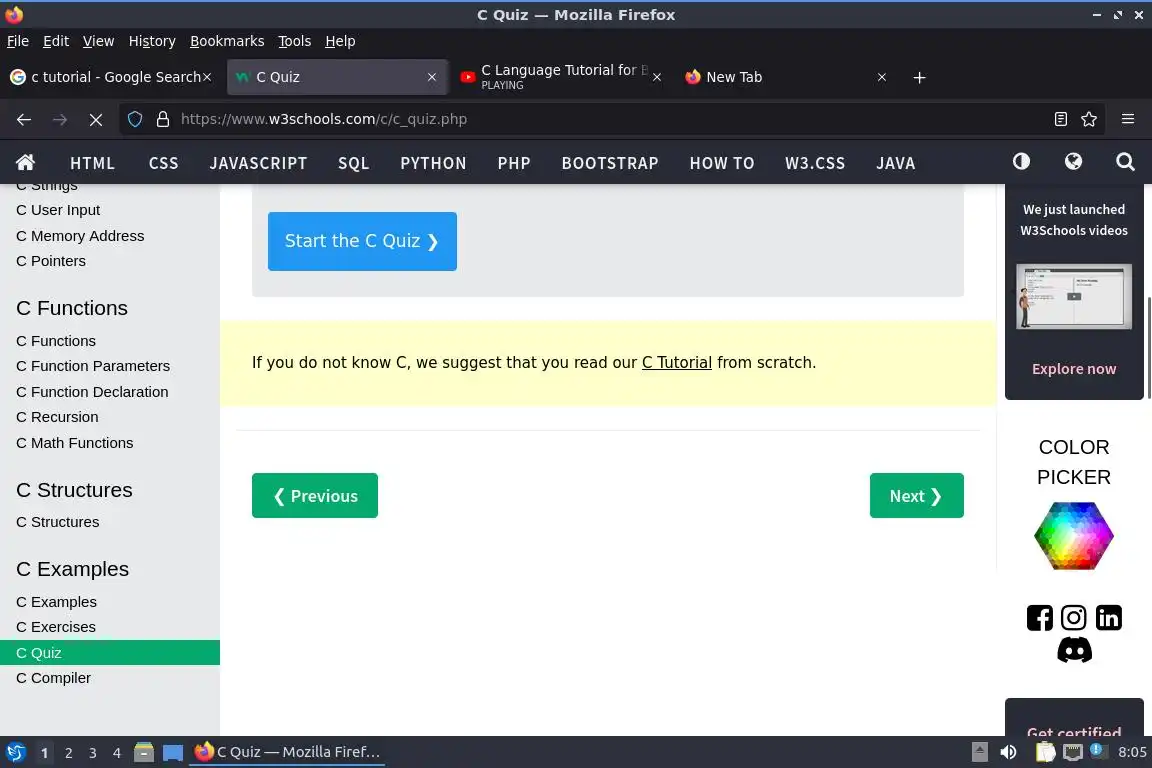Click the taskbar volume speaker icon
Screen dimensions: 1152x768
click(x=1009, y=752)
